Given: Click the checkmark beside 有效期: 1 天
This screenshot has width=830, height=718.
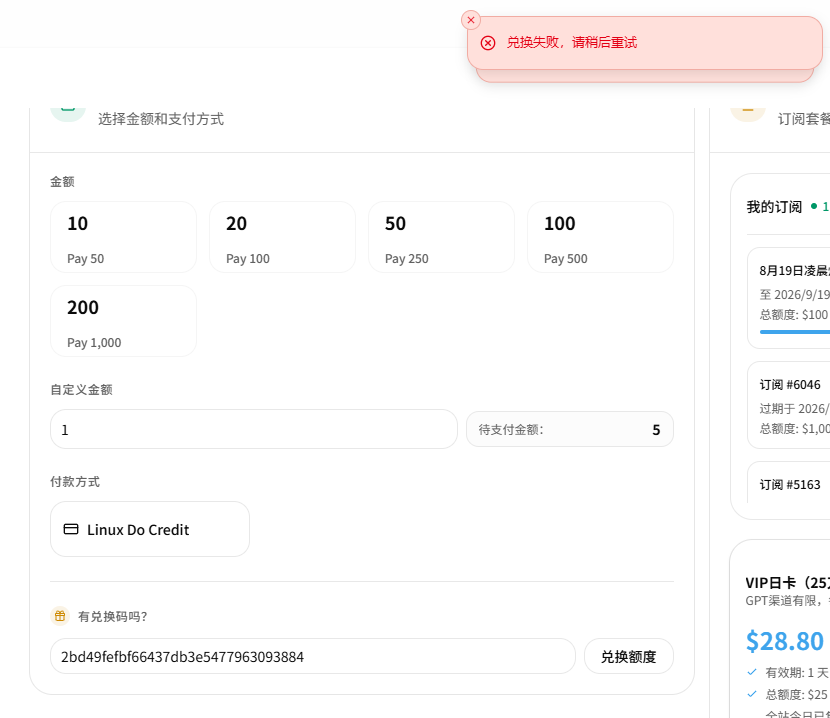Looking at the screenshot, I should [752, 672].
